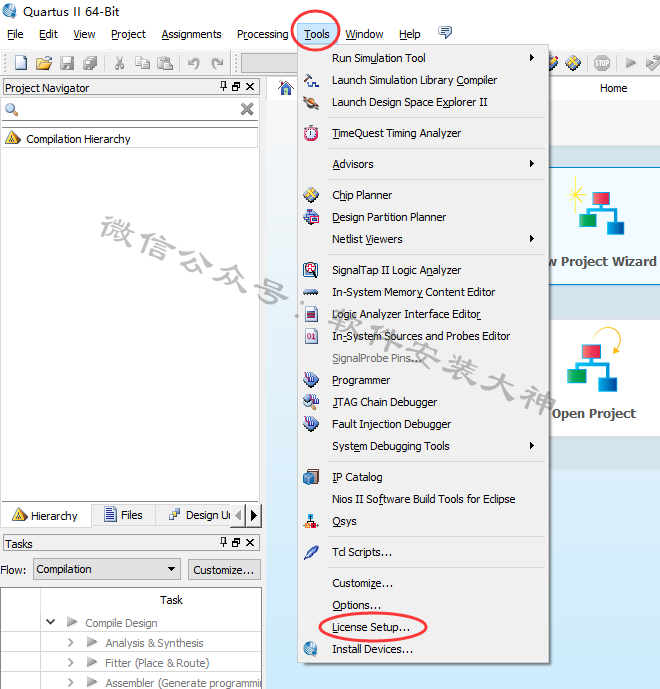Click the Paste toolbar icon
660x689 pixels.
click(165, 63)
